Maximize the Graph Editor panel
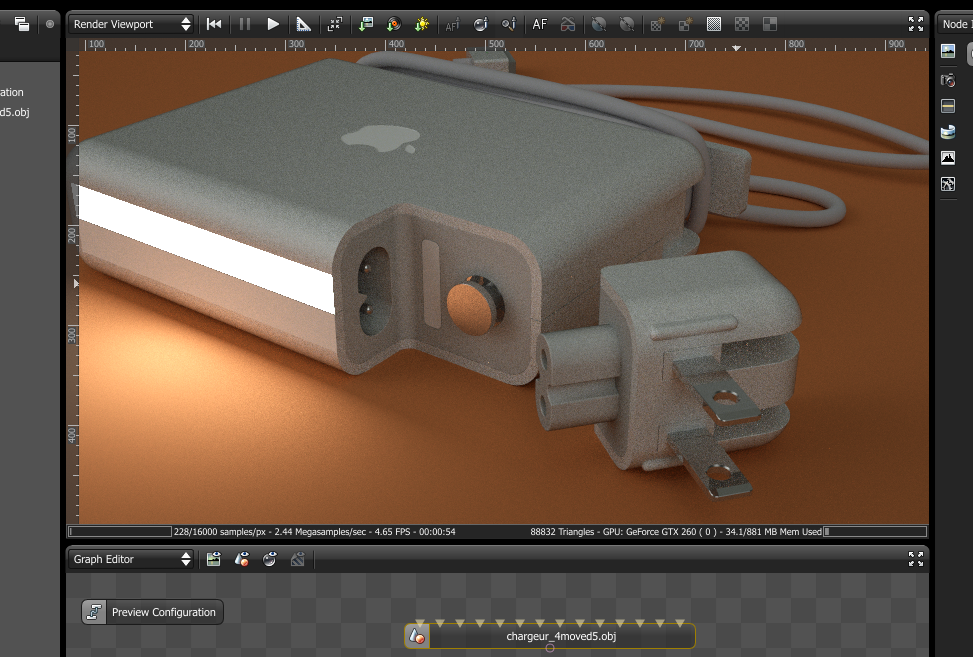 click(x=916, y=559)
